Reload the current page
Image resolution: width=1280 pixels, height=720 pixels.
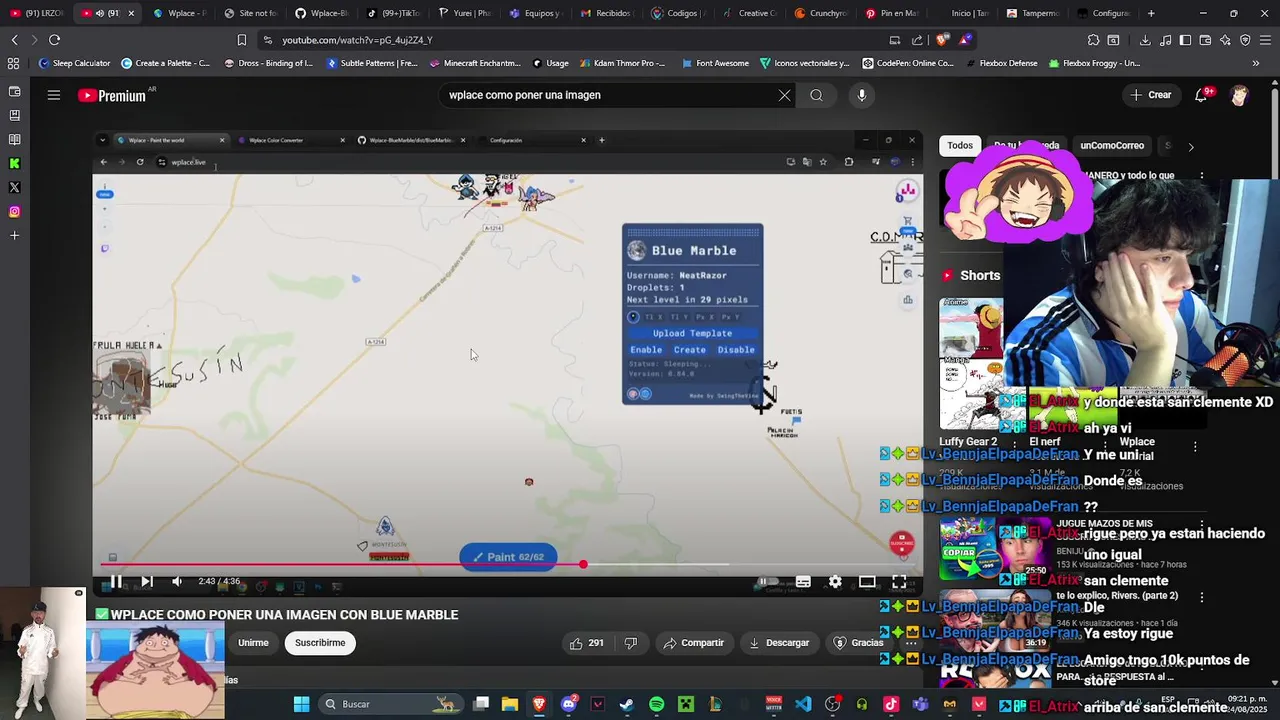pos(54,40)
